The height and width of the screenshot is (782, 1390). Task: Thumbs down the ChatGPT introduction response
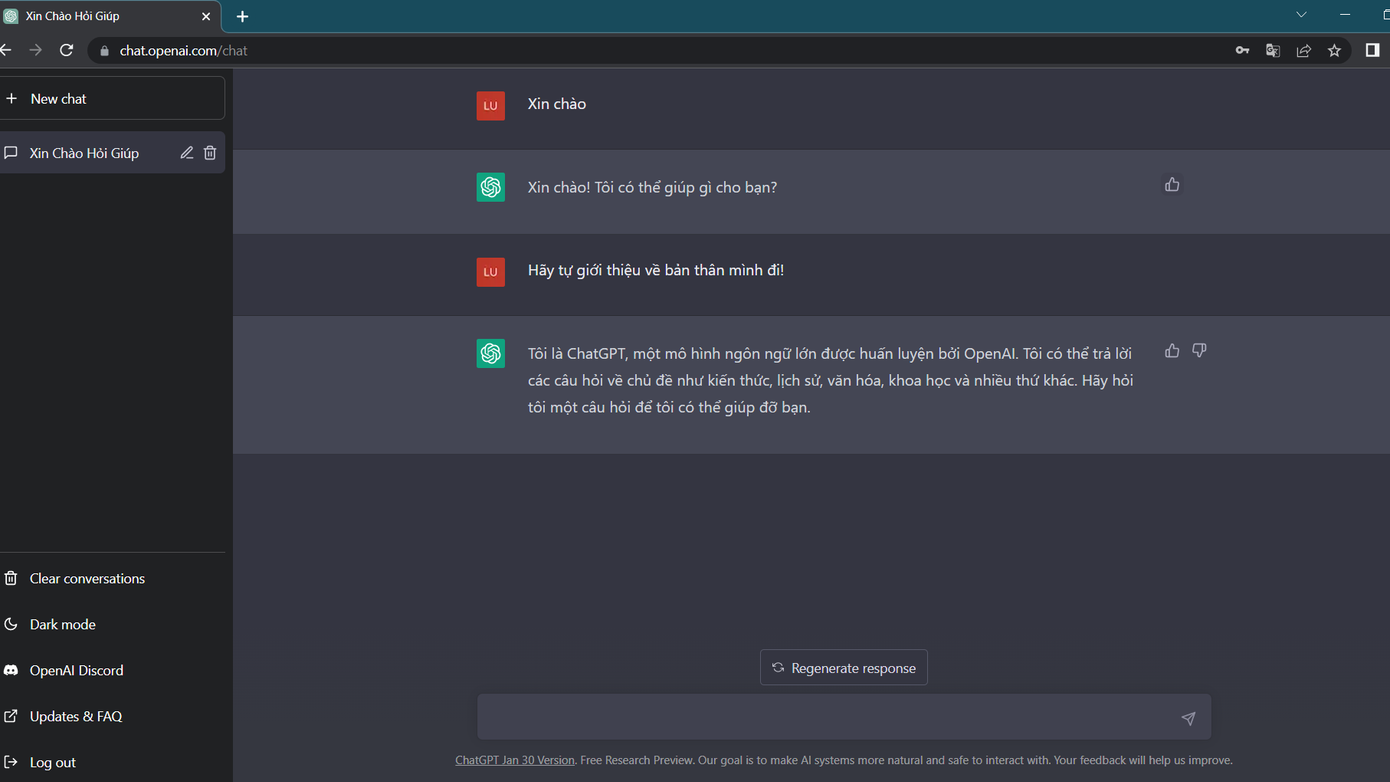pyautogui.click(x=1199, y=351)
